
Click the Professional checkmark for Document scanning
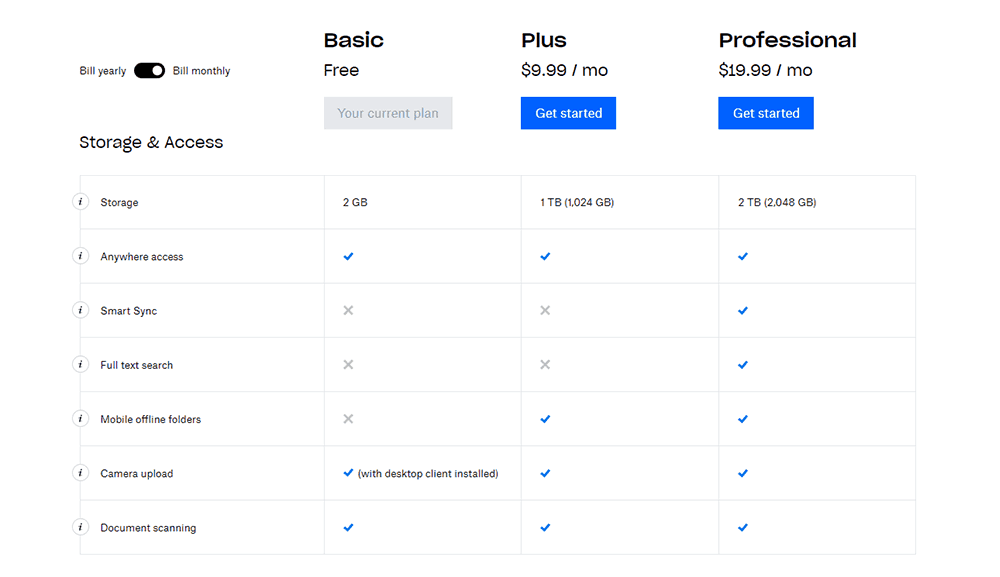[743, 527]
